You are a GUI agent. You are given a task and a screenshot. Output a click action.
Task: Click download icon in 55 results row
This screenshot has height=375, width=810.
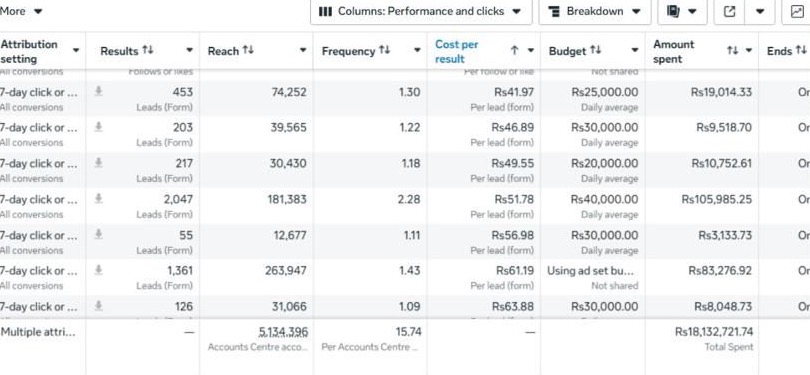pos(99,235)
